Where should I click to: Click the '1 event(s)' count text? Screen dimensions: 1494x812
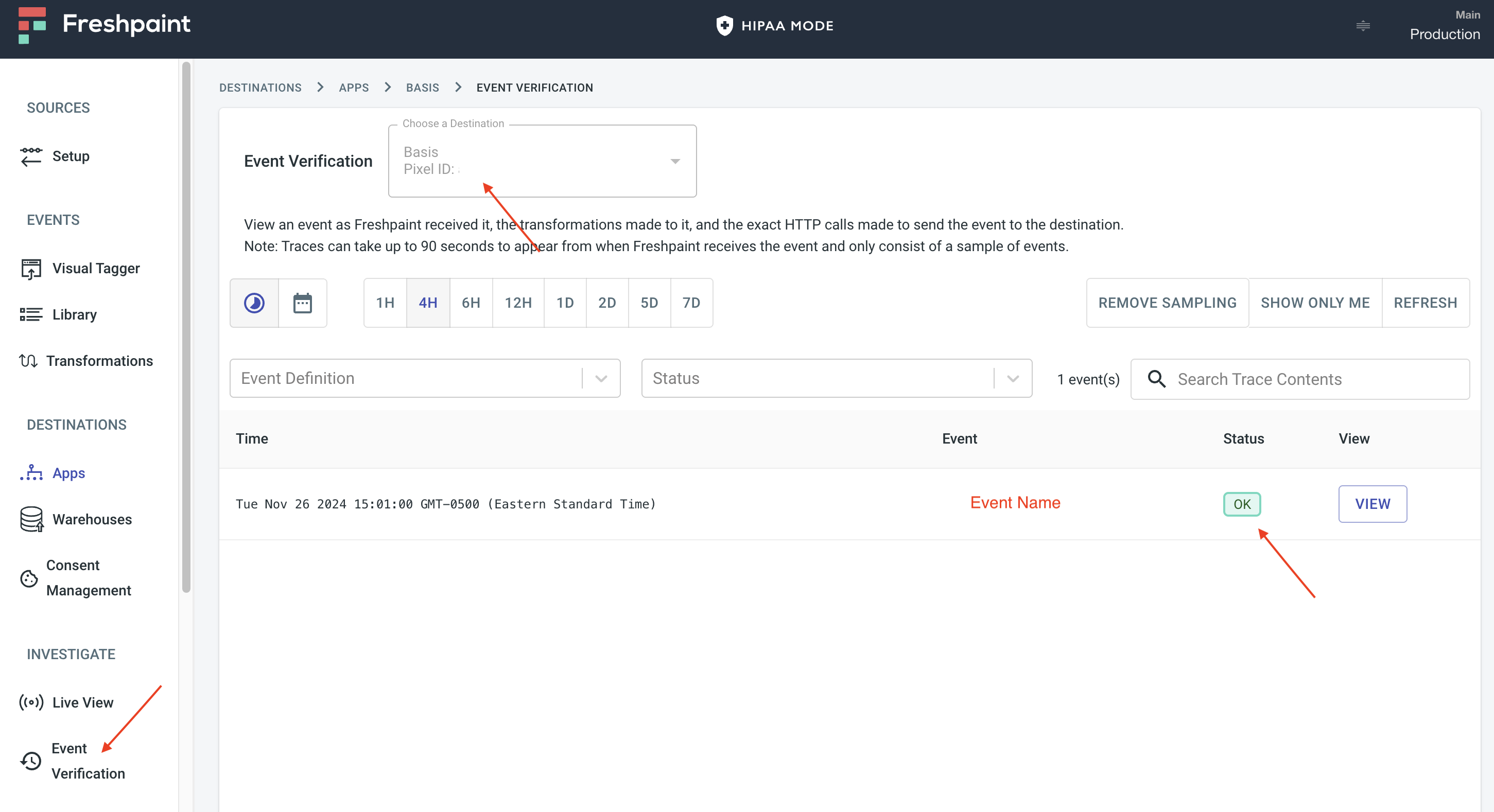click(1088, 379)
